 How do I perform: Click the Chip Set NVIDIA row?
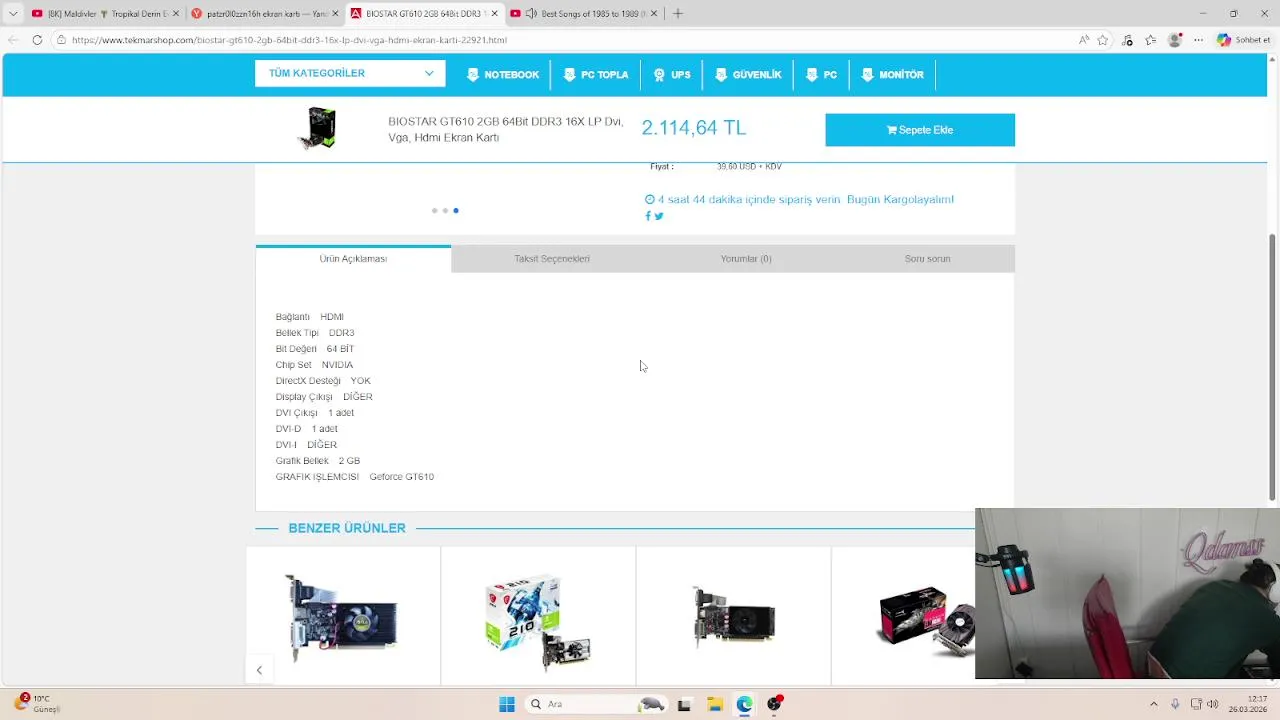point(314,365)
